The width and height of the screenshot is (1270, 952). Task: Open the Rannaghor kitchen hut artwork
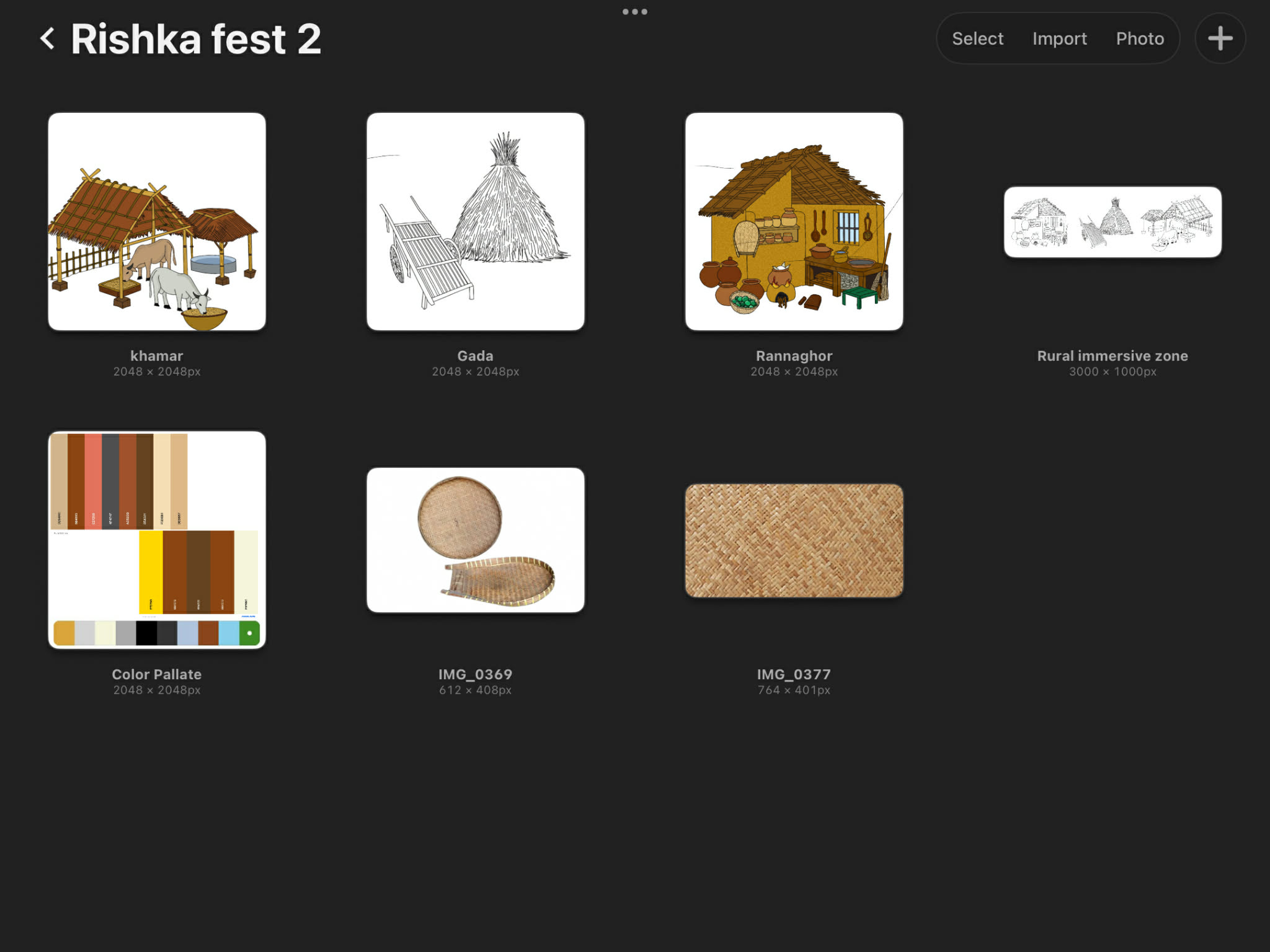click(x=794, y=221)
